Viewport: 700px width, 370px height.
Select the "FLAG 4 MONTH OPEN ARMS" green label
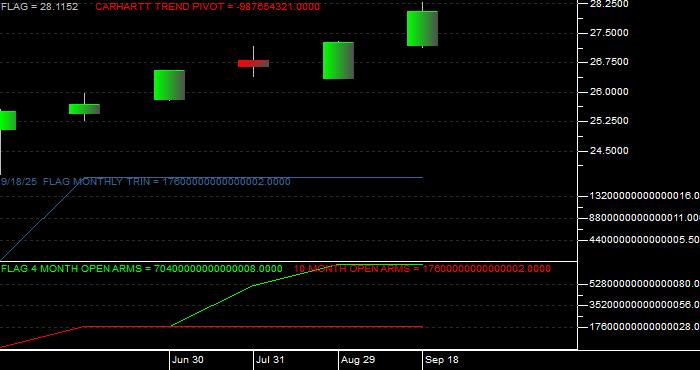coord(142,269)
